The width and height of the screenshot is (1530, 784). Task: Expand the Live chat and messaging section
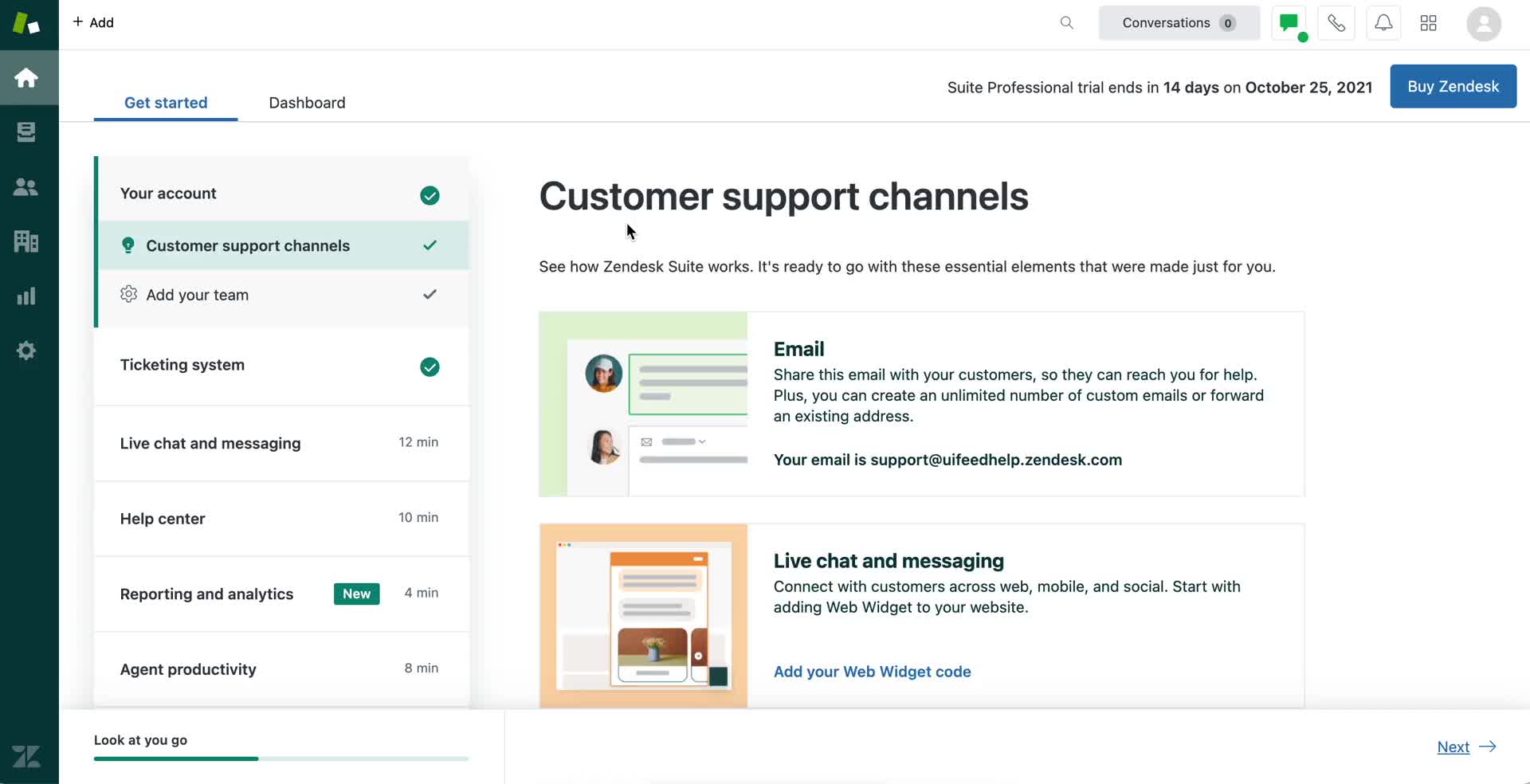click(282, 443)
